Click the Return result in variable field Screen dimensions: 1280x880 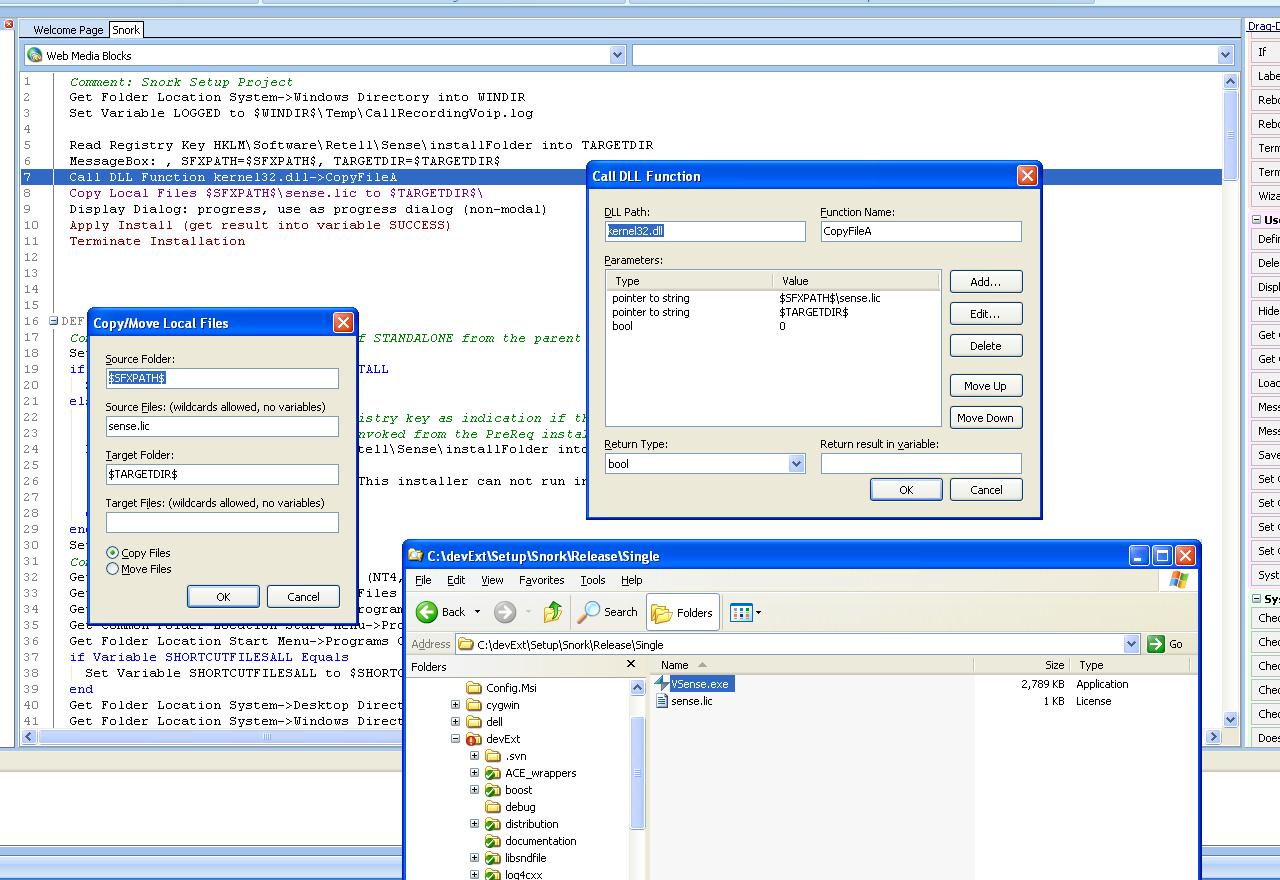[x=921, y=463]
